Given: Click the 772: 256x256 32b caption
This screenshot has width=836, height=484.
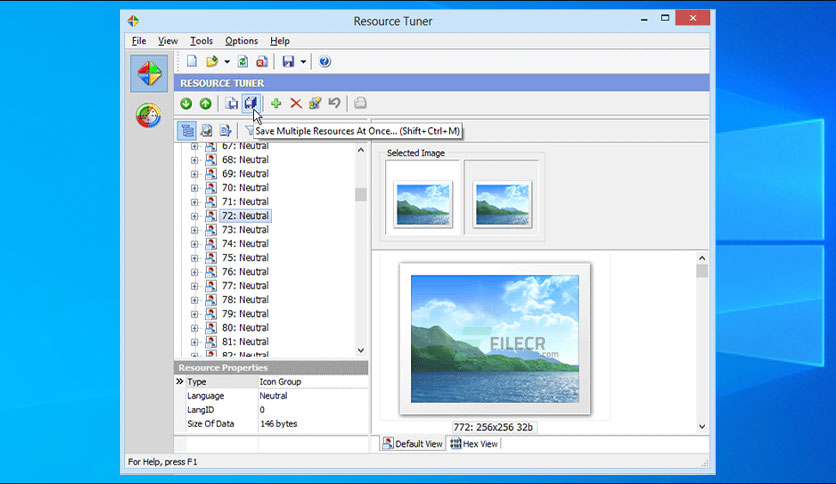Looking at the screenshot, I should coord(493,427).
